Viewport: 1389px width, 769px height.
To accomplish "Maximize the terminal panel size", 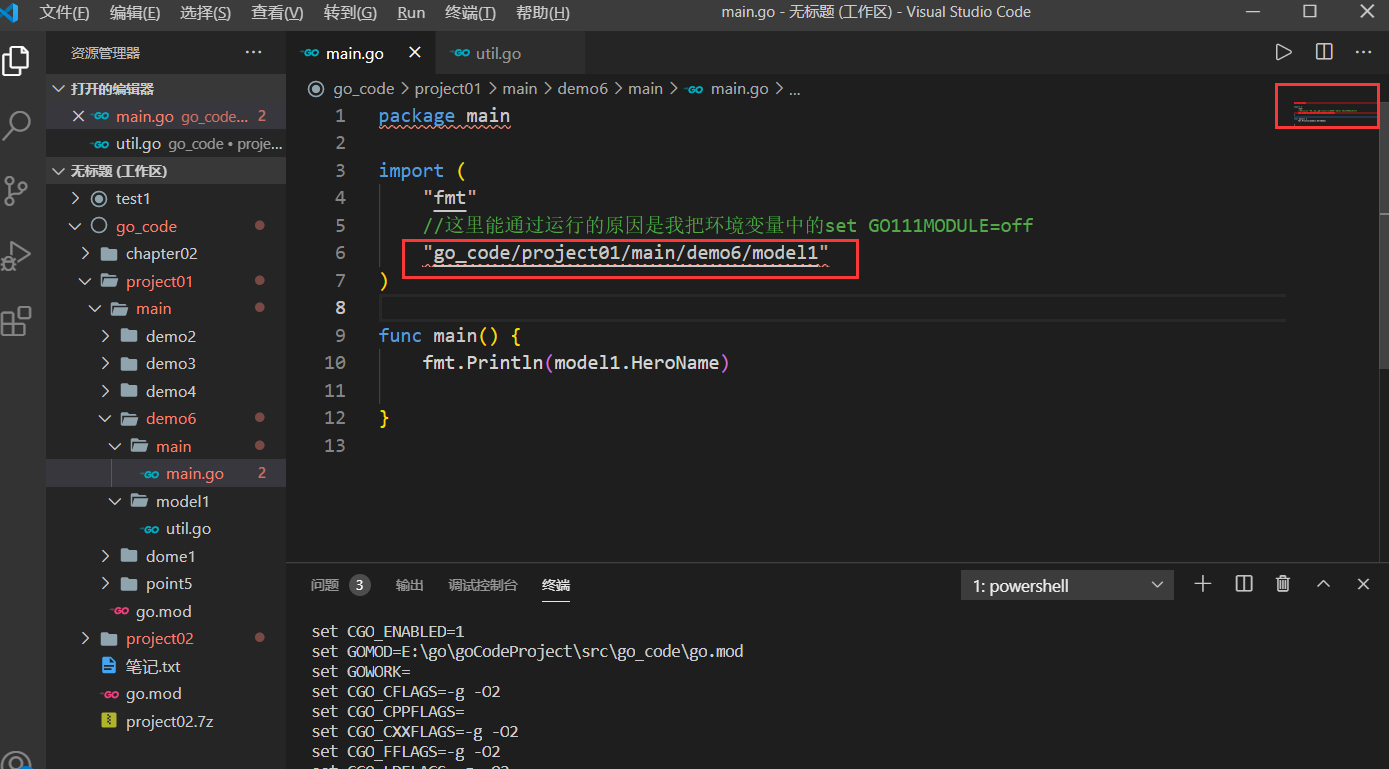I will [1323, 584].
